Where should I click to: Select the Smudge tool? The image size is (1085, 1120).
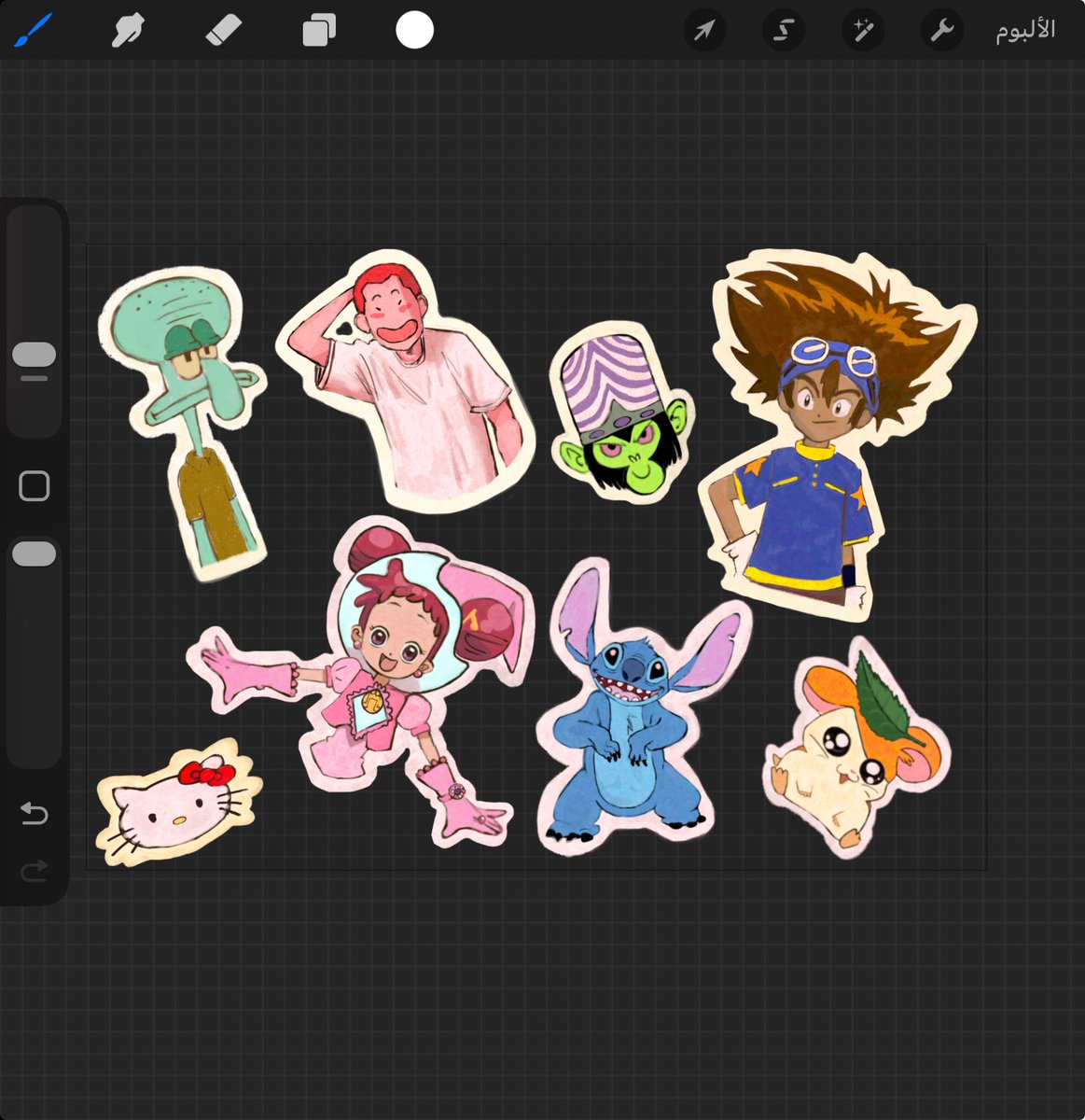pyautogui.click(x=128, y=30)
